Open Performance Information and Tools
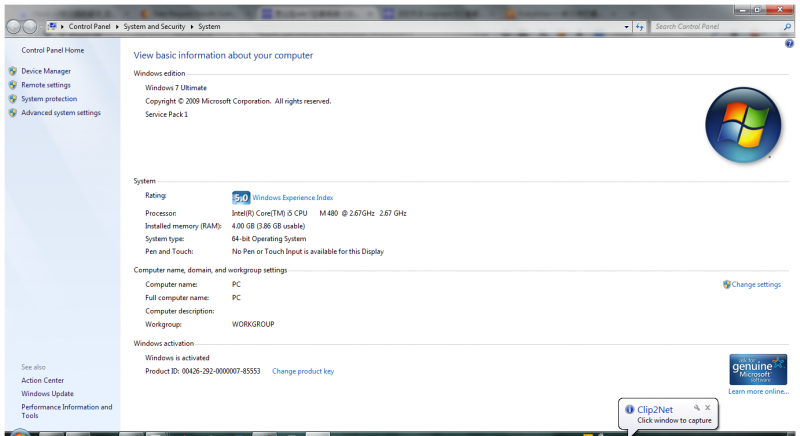 (67, 411)
